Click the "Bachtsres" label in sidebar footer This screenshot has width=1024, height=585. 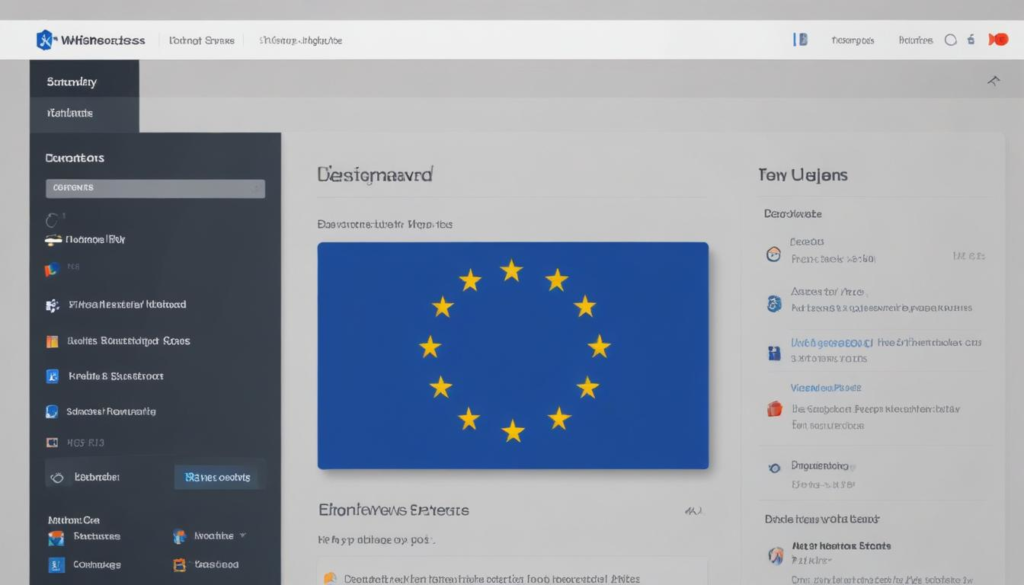point(97,536)
